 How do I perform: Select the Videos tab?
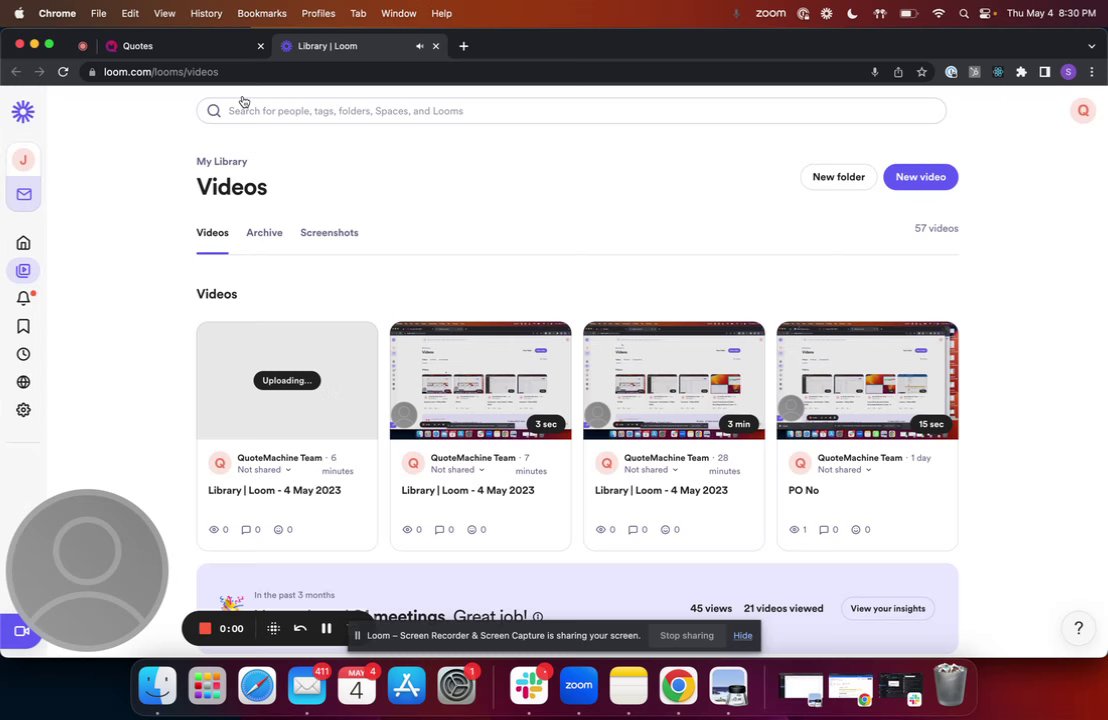pyautogui.click(x=212, y=232)
